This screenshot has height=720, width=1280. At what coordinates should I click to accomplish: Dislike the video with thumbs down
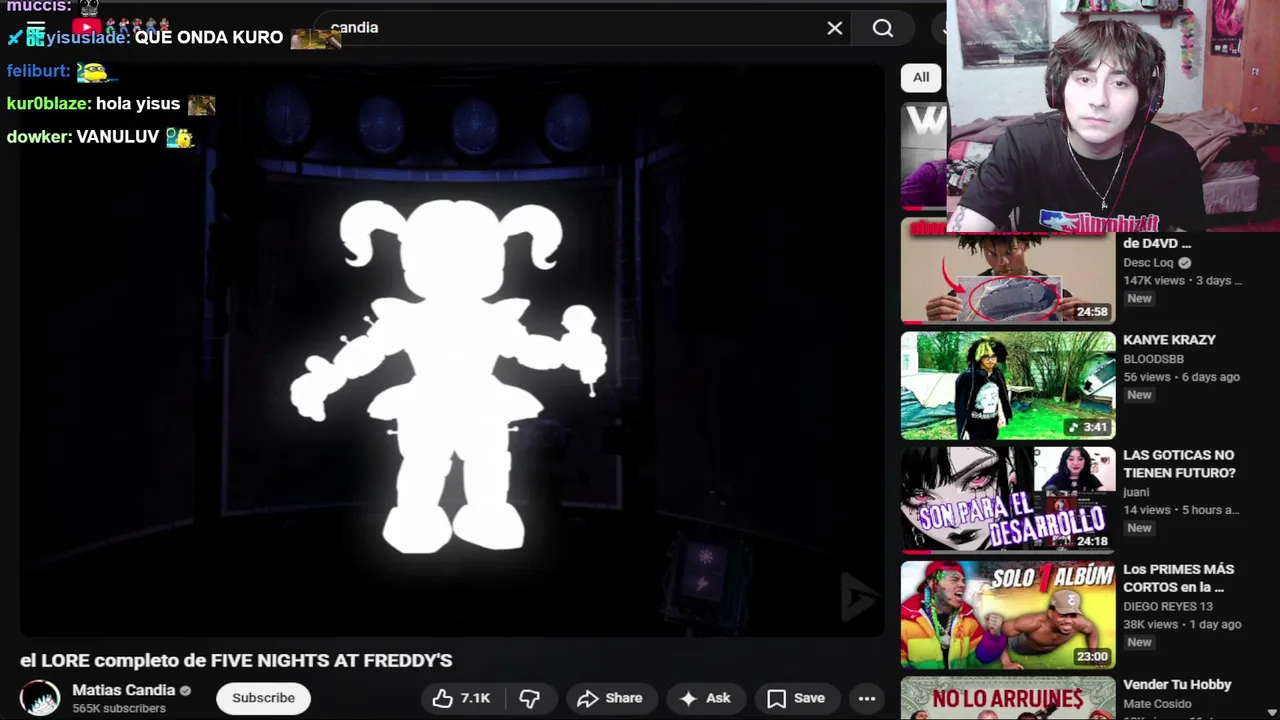[x=530, y=698]
